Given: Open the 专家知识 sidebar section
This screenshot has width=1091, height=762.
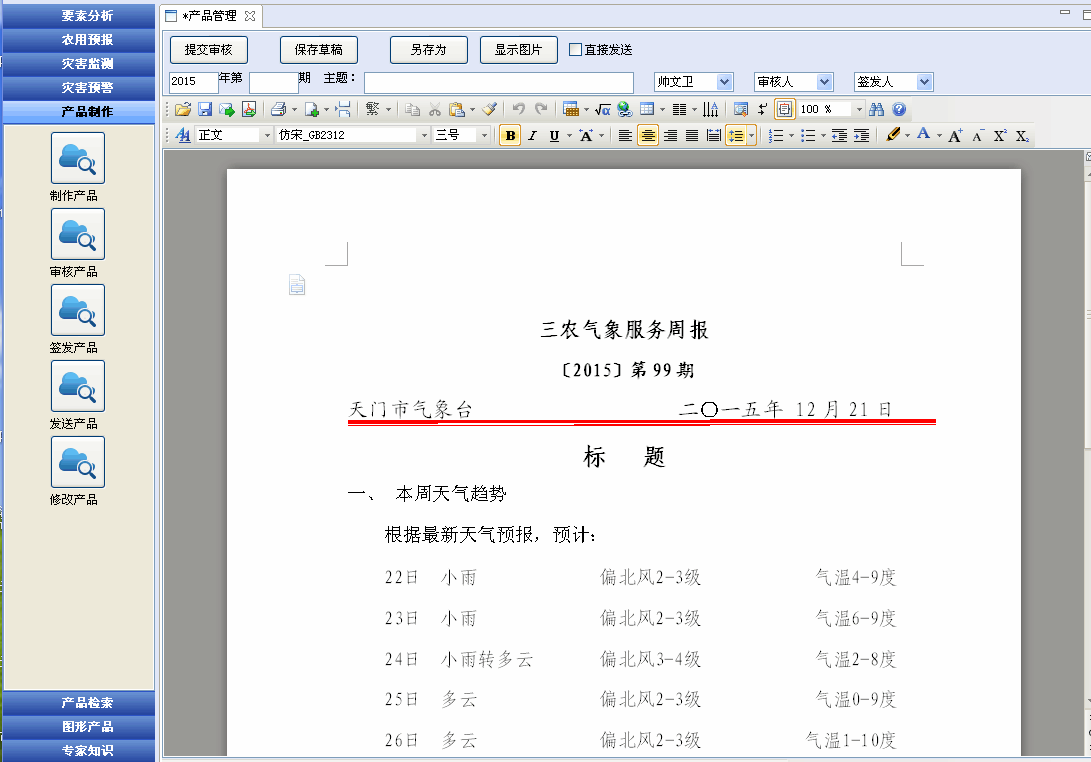Looking at the screenshot, I should 79,750.
